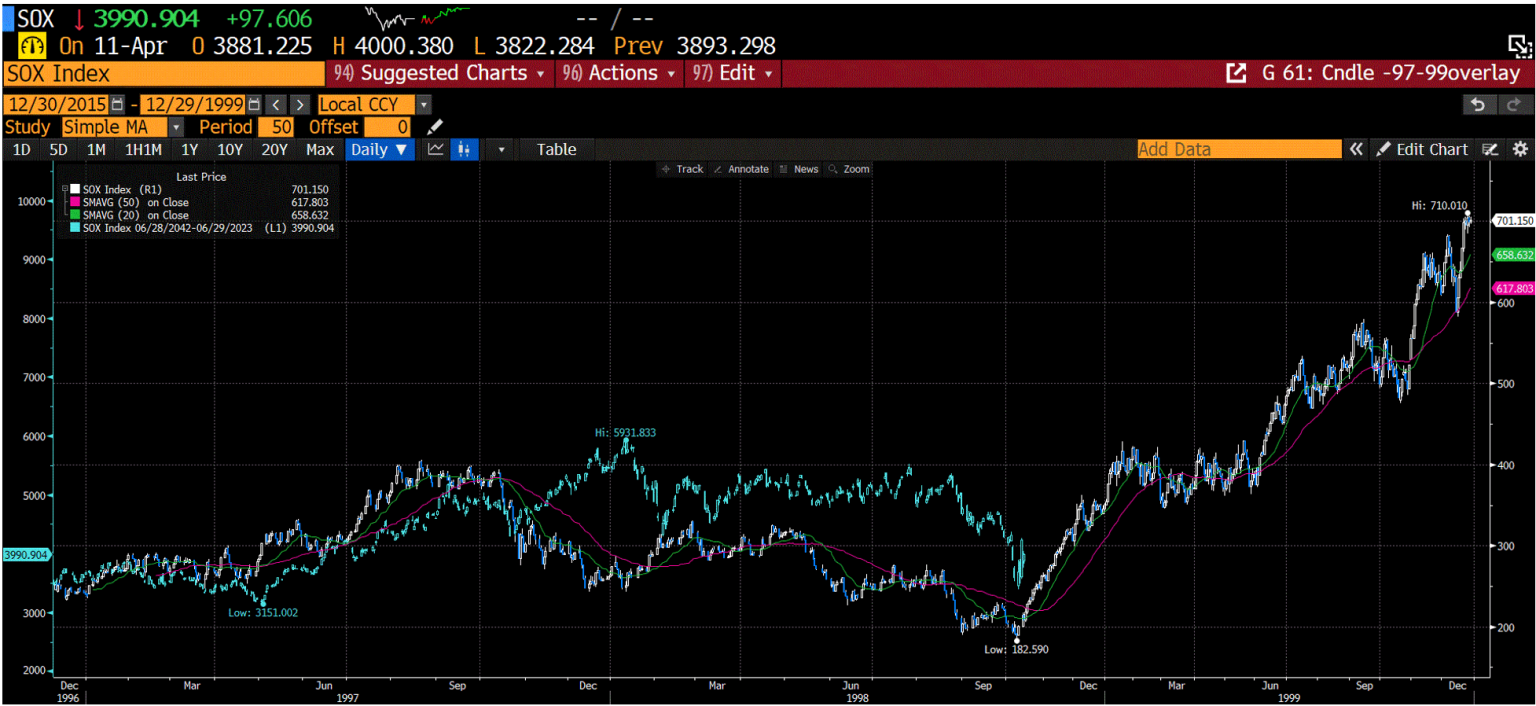This screenshot has height=706, width=1536.
Task: Select the line chart icon
Action: (435, 149)
